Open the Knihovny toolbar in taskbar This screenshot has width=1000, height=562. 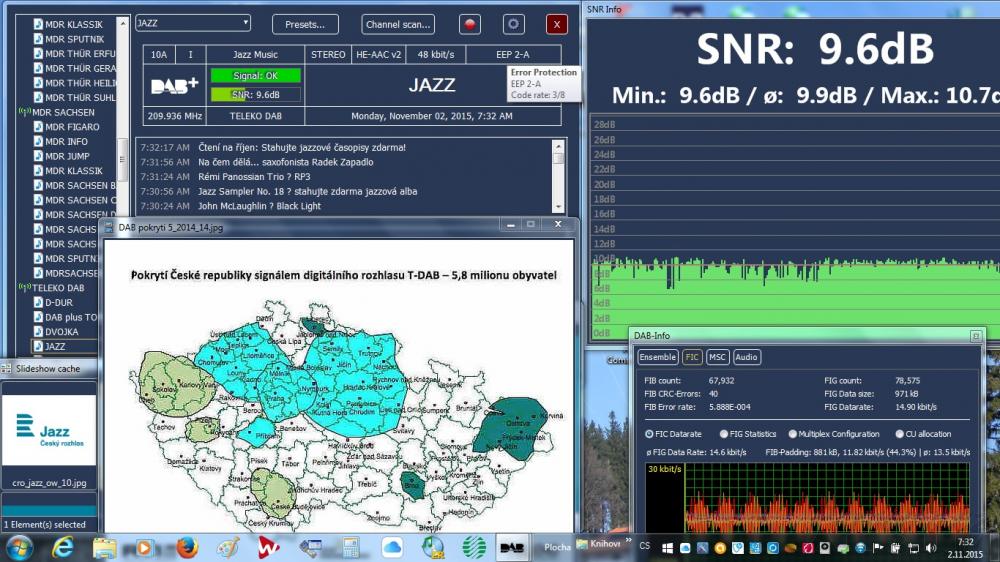click(x=599, y=544)
